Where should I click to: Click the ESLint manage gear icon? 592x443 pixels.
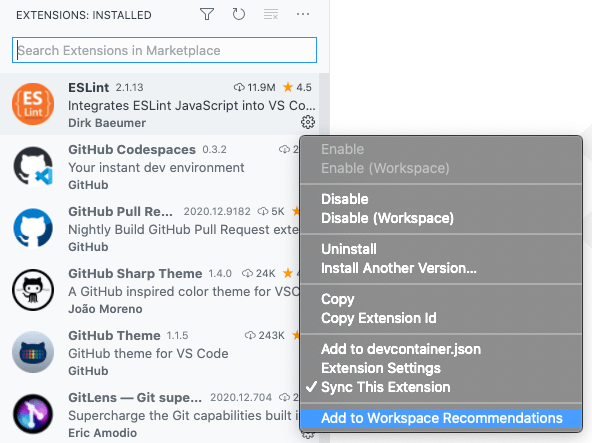point(308,122)
